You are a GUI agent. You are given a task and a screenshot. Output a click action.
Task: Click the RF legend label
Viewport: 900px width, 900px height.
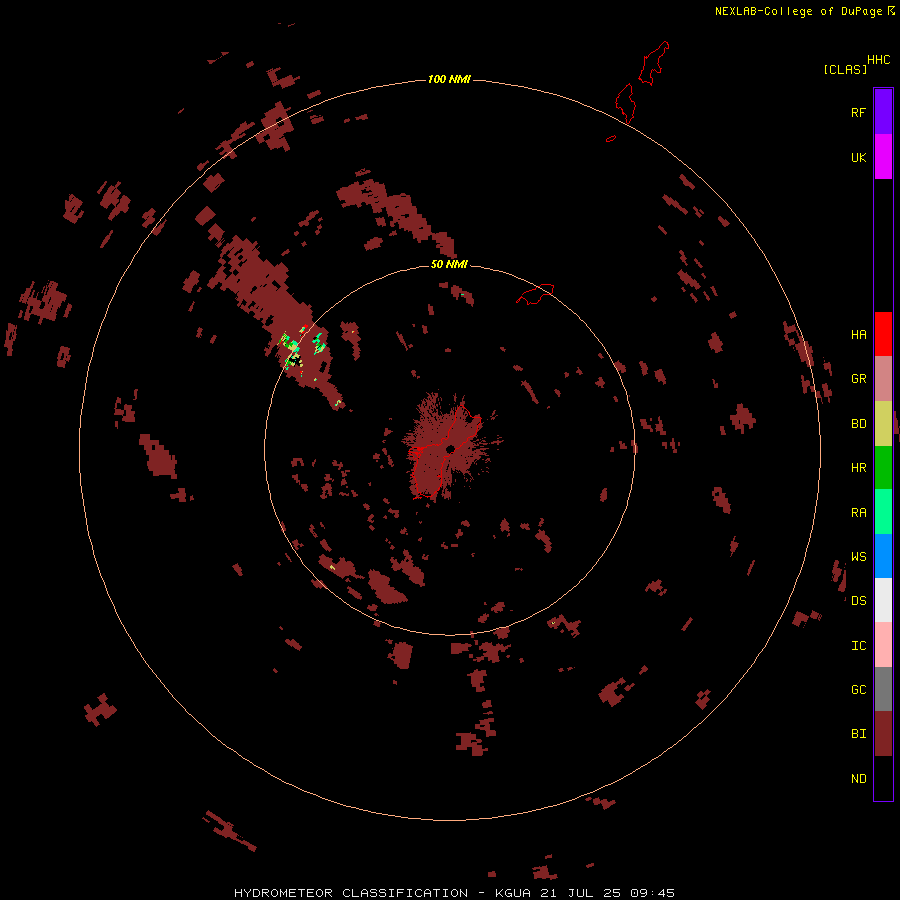[858, 112]
